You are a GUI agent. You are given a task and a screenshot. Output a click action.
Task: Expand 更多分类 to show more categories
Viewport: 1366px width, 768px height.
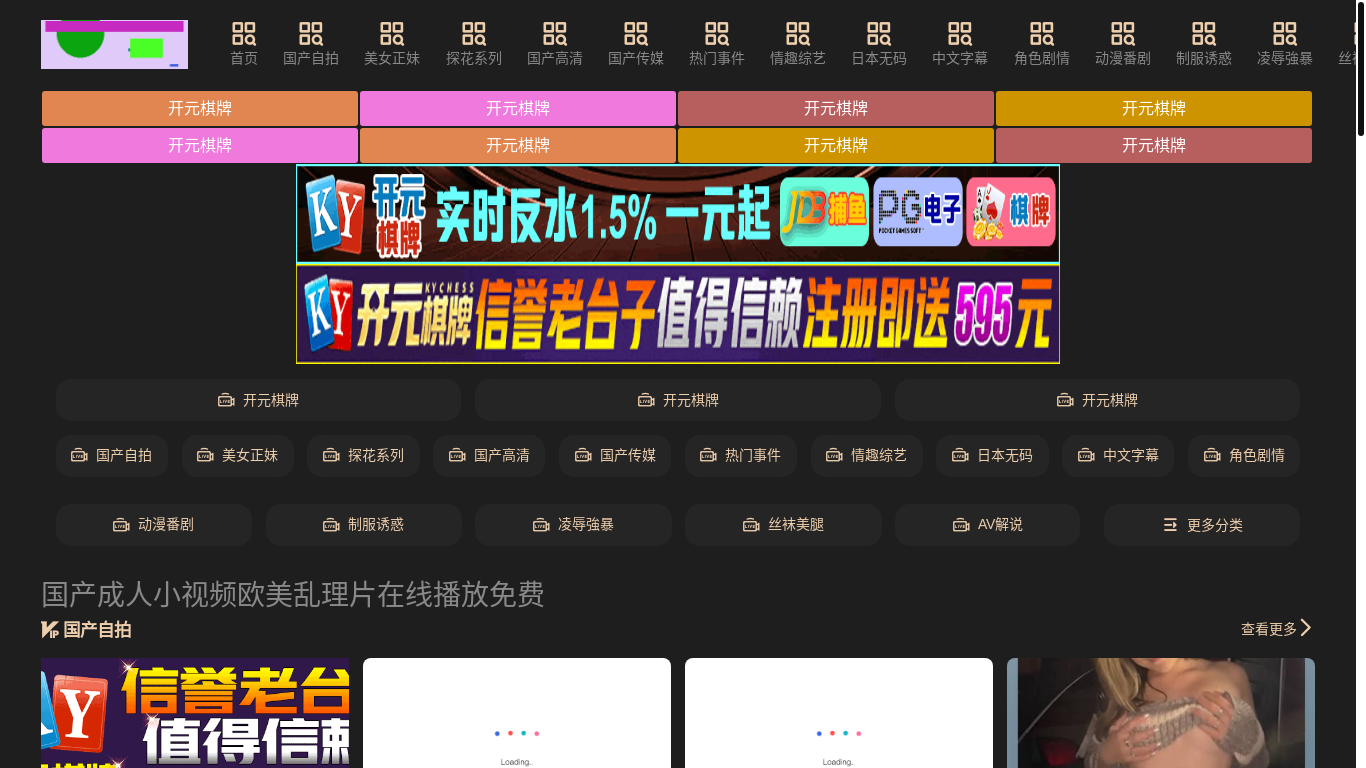[x=1202, y=524]
